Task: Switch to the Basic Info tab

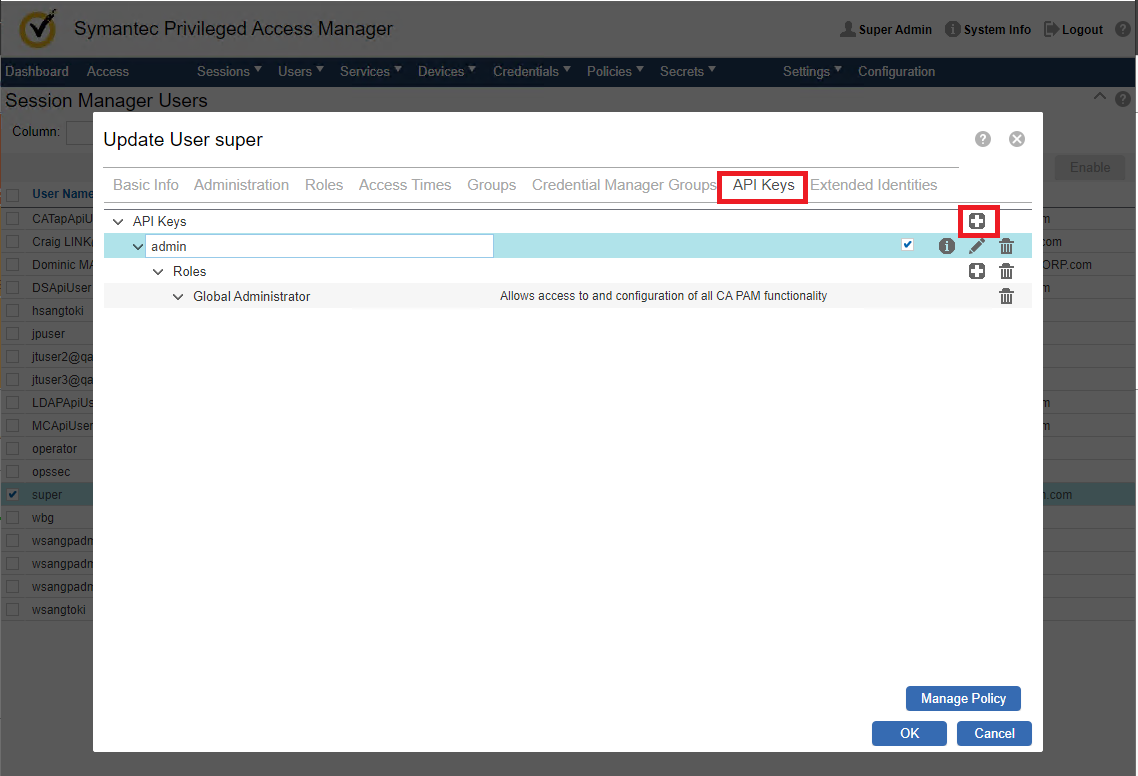Action: [x=146, y=185]
